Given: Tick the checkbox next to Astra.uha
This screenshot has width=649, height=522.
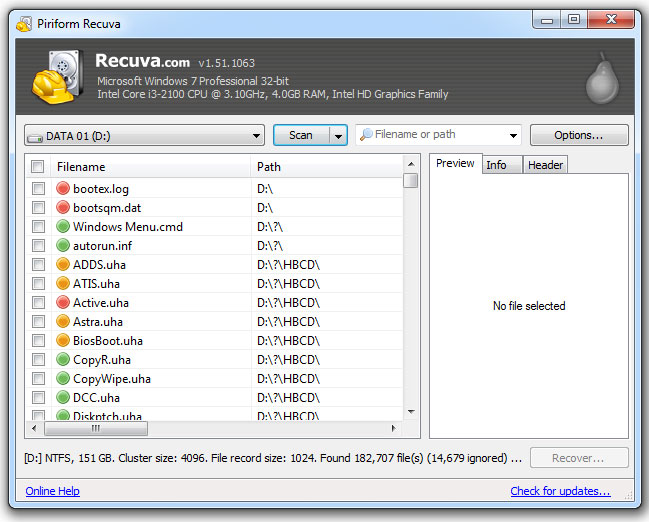Looking at the screenshot, I should tap(38, 322).
